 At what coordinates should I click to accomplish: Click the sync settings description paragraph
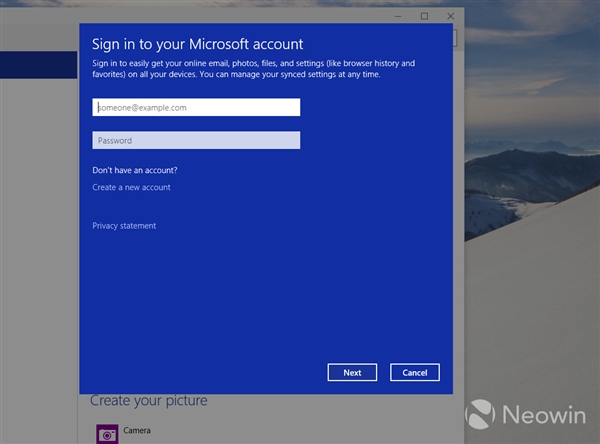point(253,69)
